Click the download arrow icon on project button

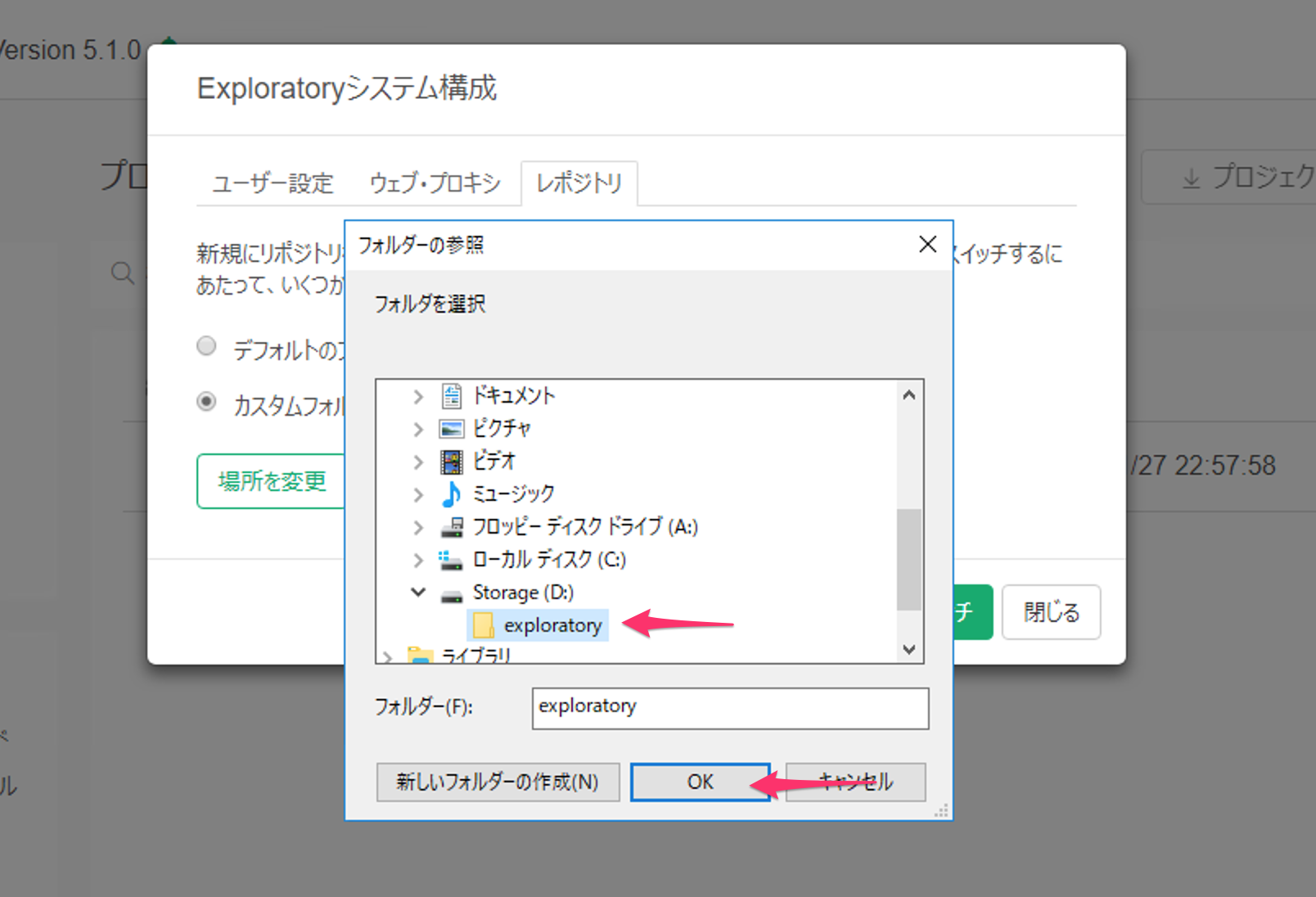[1192, 177]
